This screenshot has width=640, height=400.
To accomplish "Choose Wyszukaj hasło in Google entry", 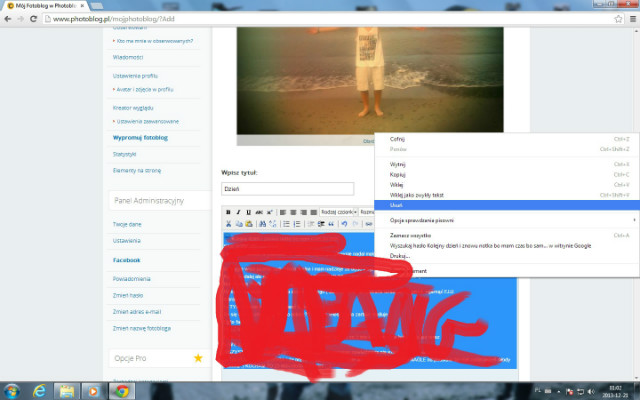I will pyautogui.click(x=507, y=246).
